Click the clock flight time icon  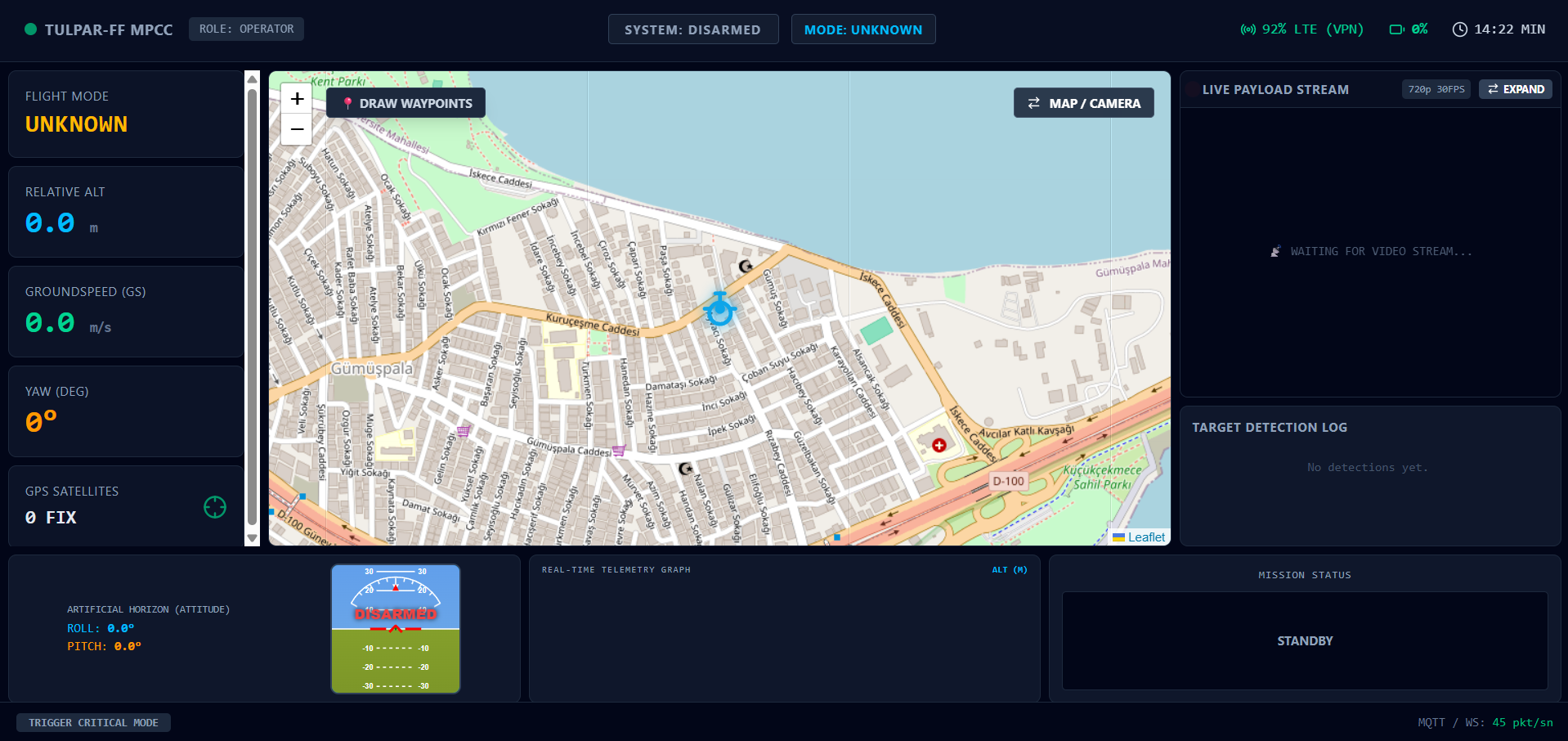[1460, 29]
